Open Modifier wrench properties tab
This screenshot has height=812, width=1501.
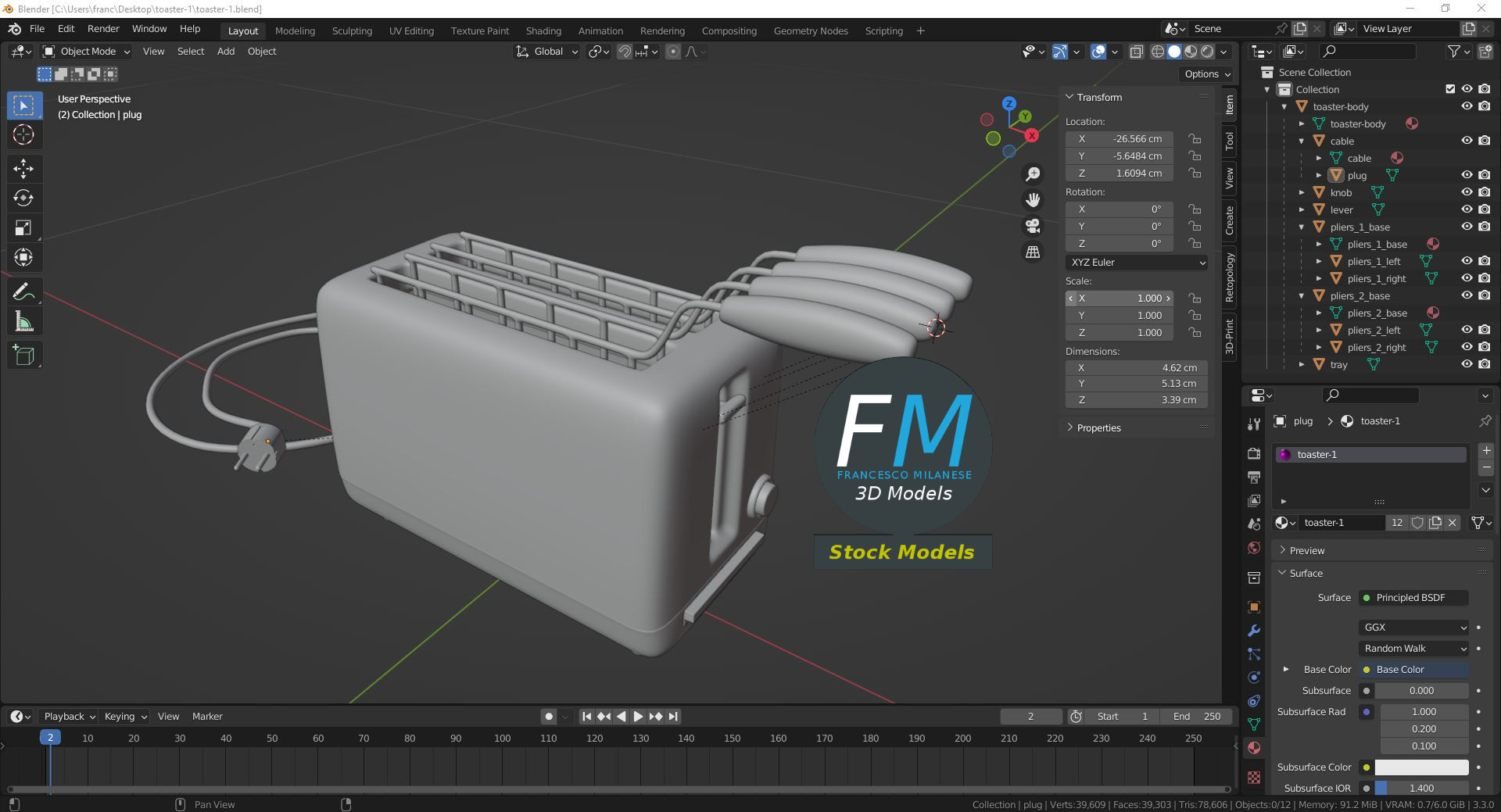(1254, 631)
